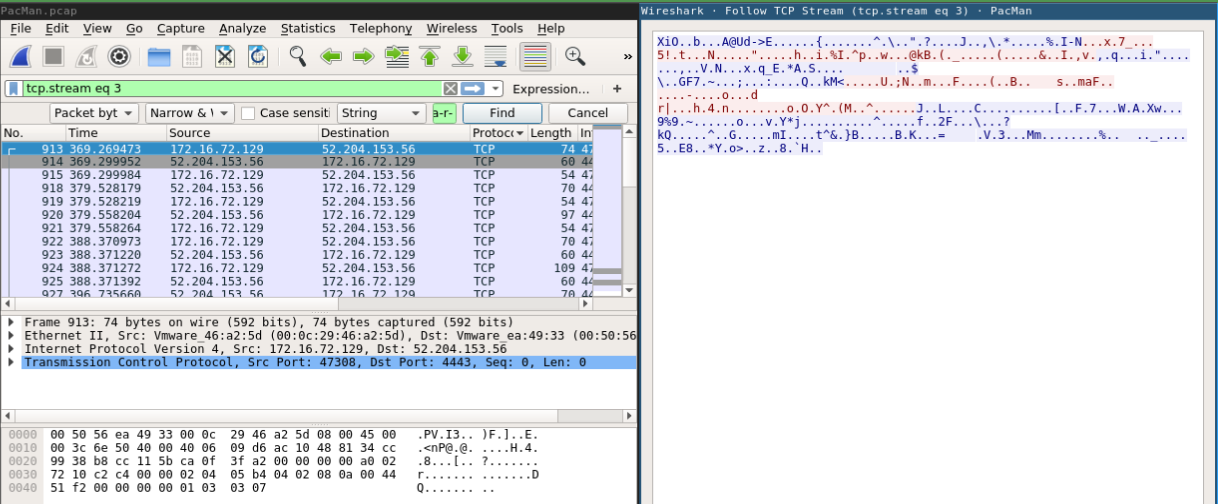Select packet 913 row
This screenshot has width=1218, height=504.
297,148
